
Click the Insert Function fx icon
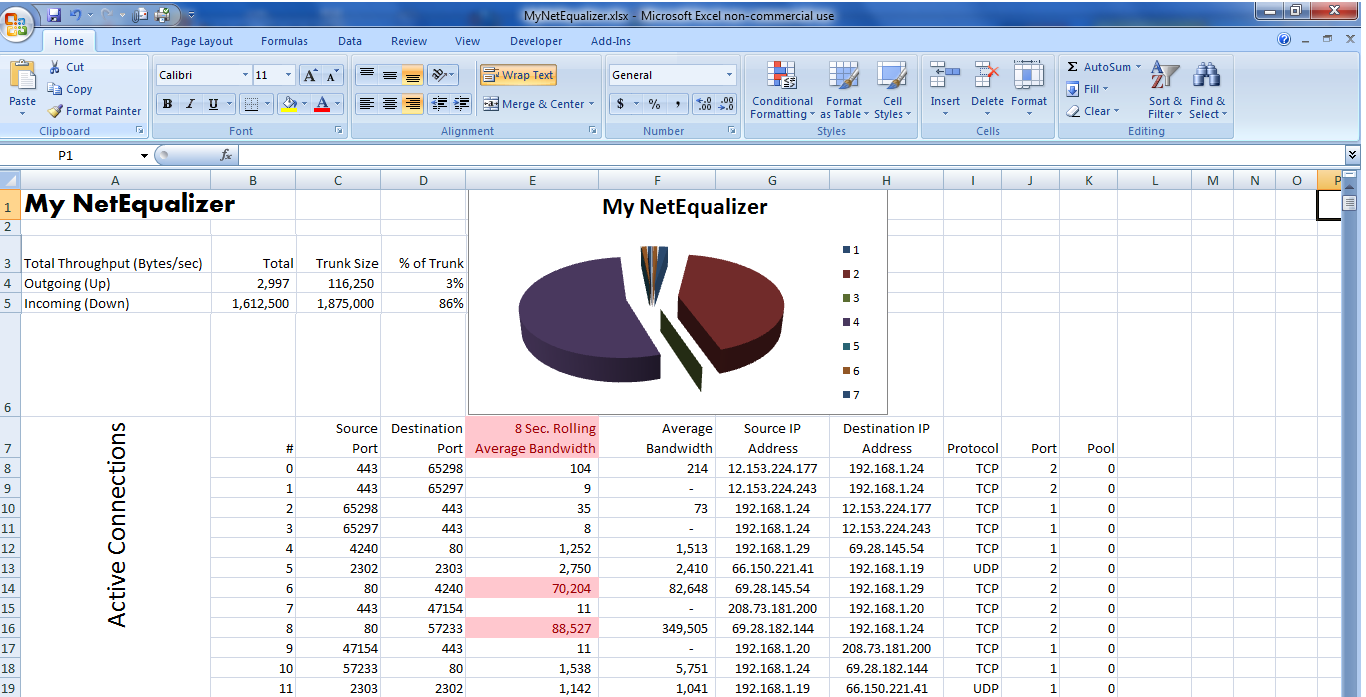coord(226,155)
